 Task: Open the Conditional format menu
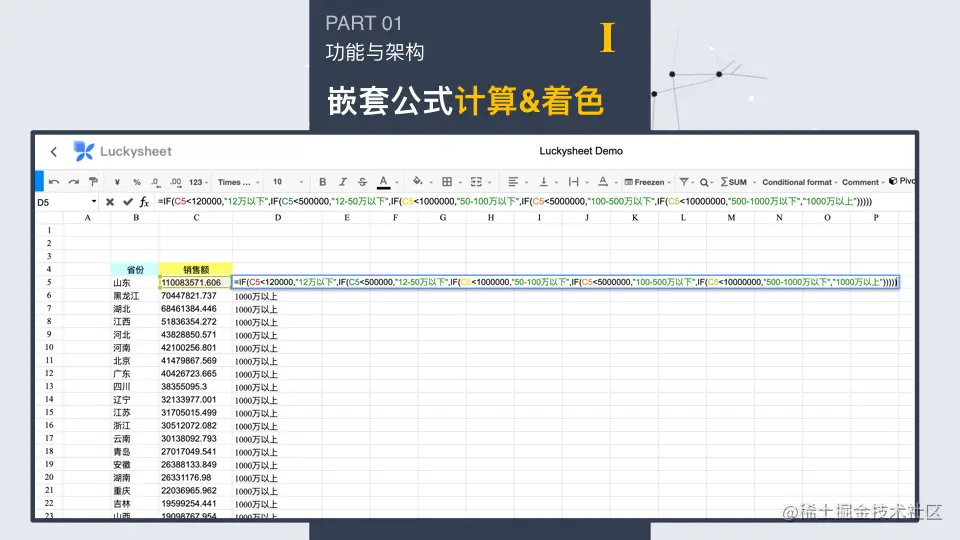pyautogui.click(x=799, y=182)
